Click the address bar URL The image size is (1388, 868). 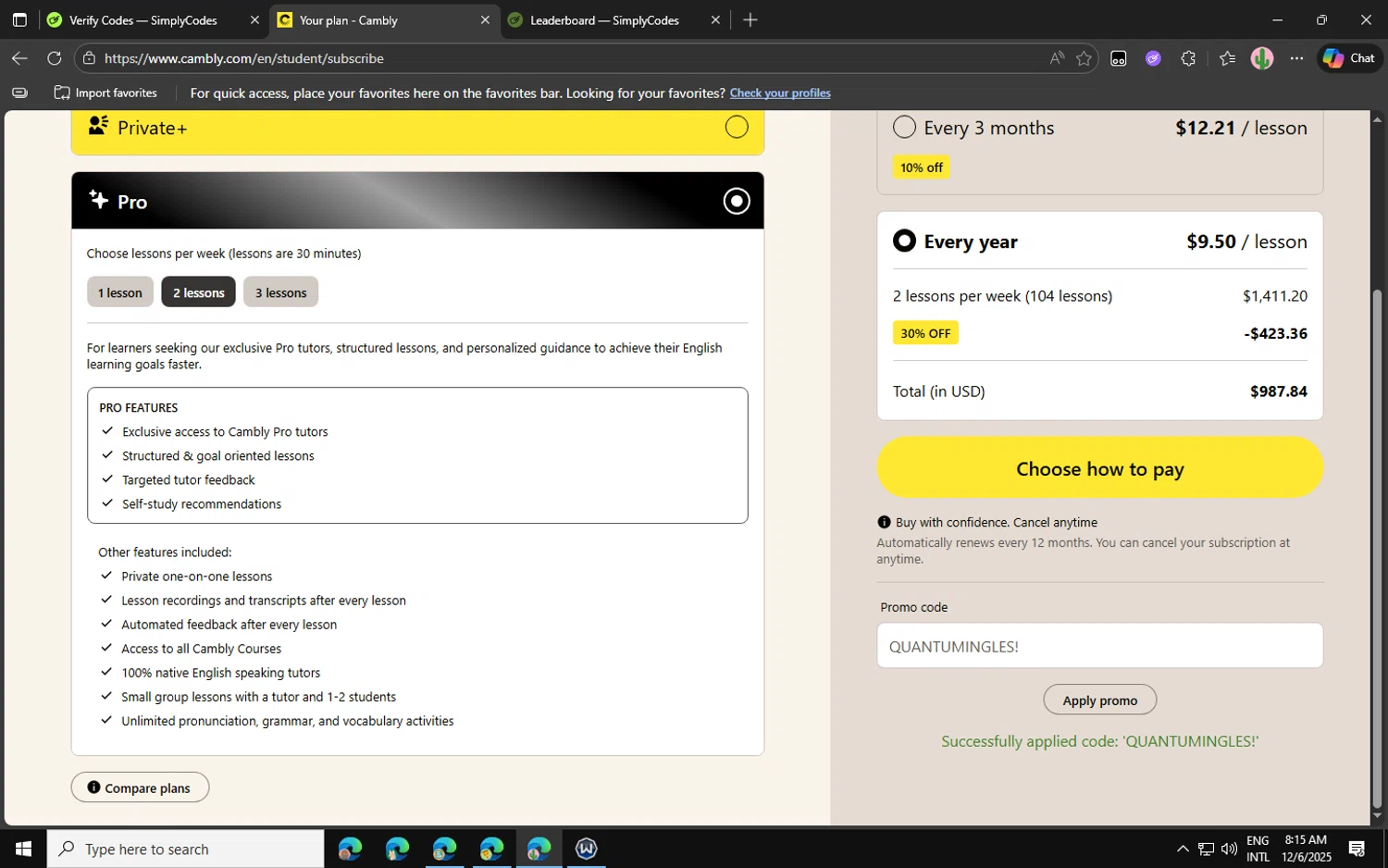tap(244, 58)
